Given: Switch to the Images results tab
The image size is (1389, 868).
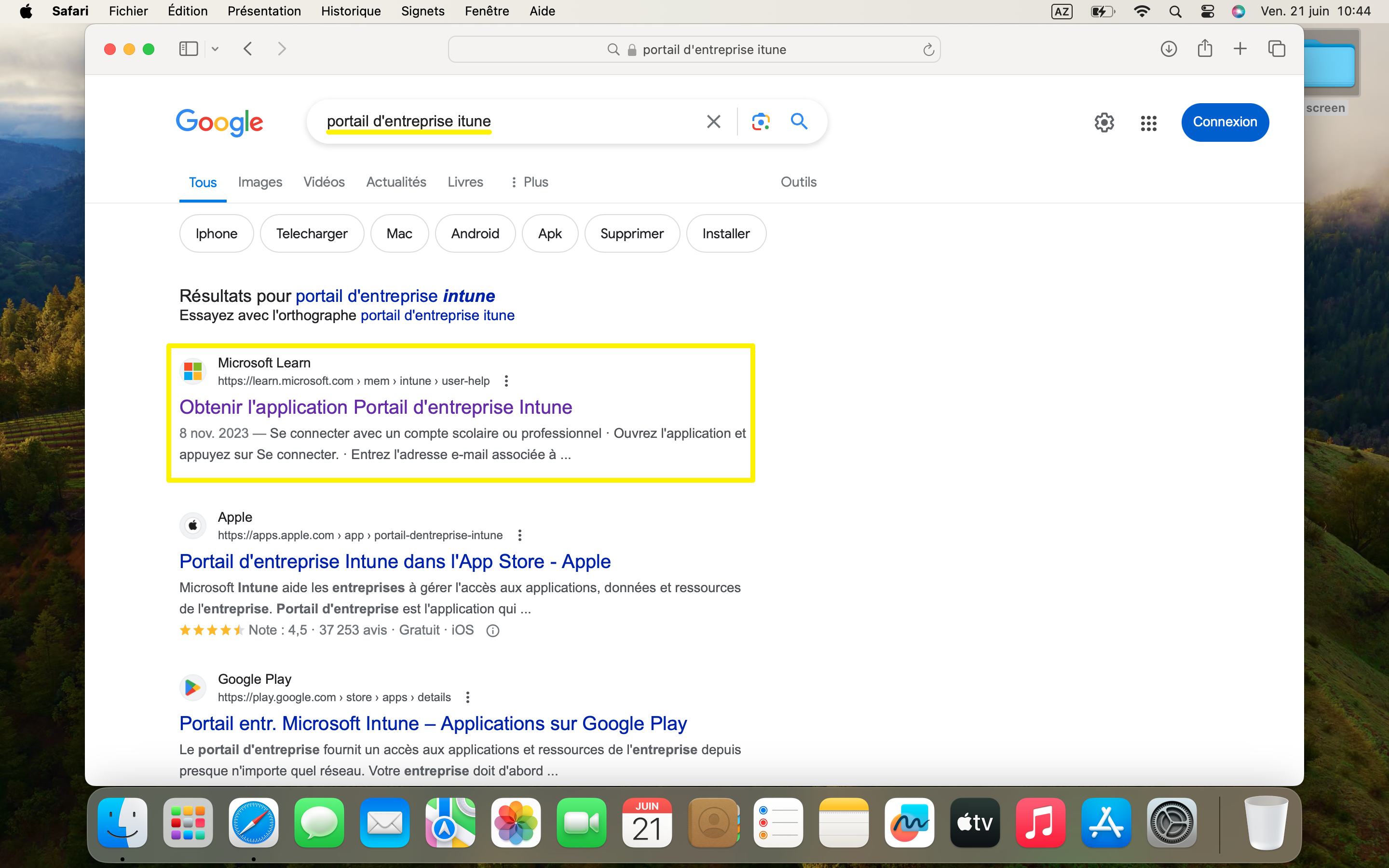Looking at the screenshot, I should point(260,182).
